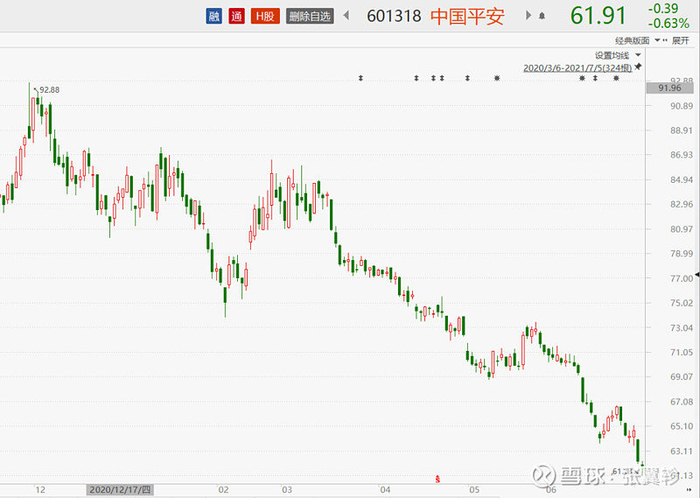The image size is (700, 498).
Task: Click the current price 61.91
Action: coord(598,16)
